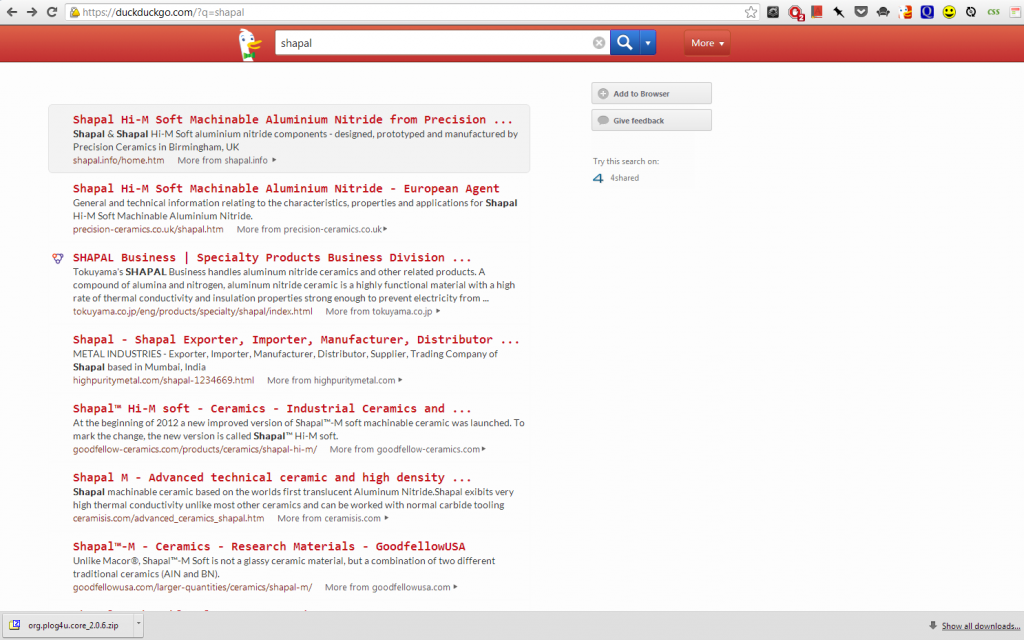Click the zip file icon in downloads bar
The height and width of the screenshot is (640, 1024).
pos(15,625)
